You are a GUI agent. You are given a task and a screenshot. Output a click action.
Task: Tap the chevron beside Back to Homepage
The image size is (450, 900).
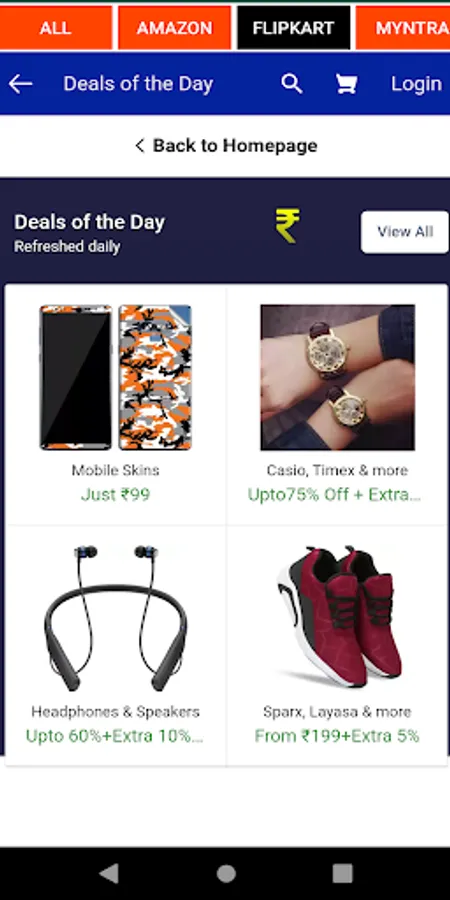pyautogui.click(x=139, y=146)
